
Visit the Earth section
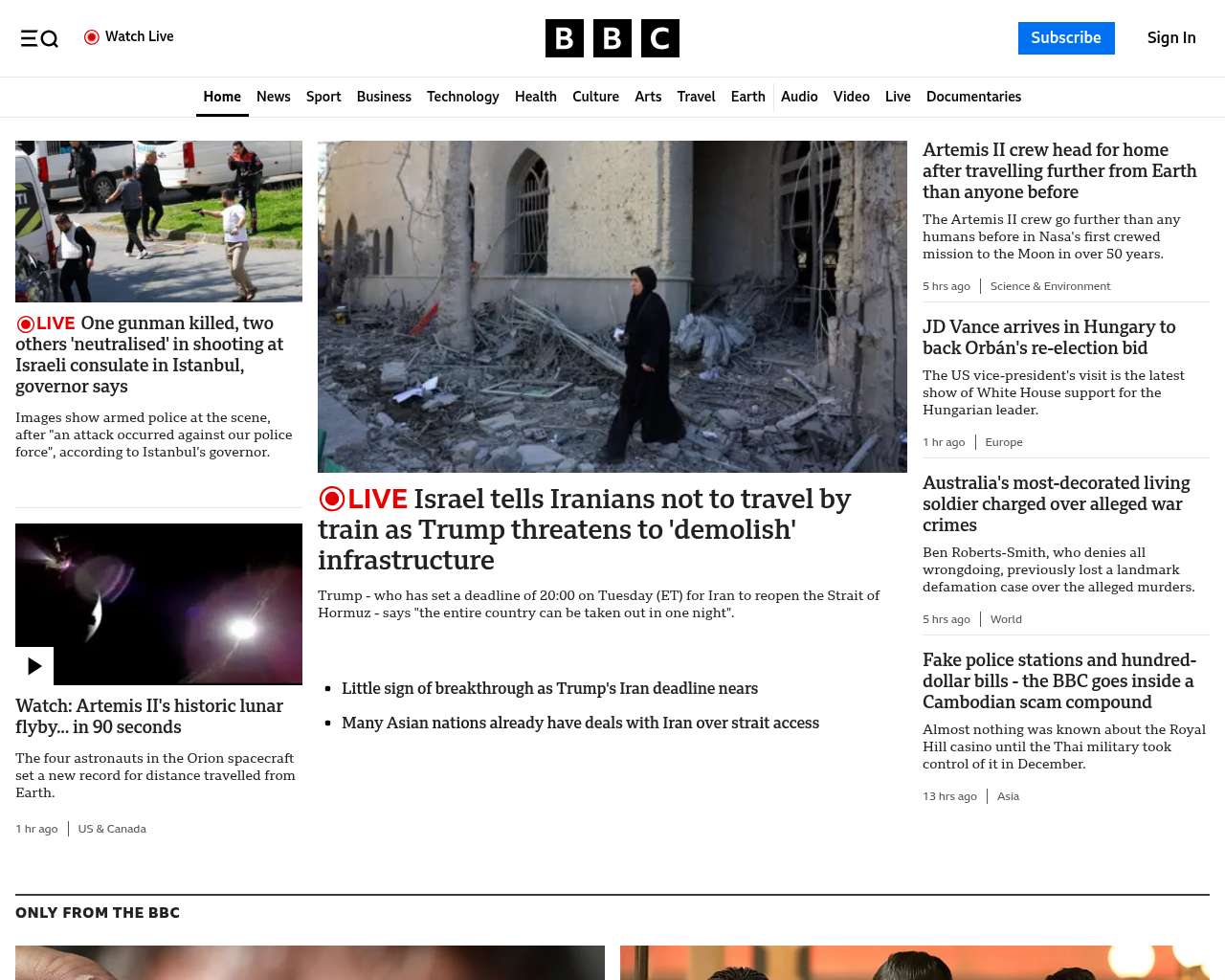pyautogui.click(x=748, y=97)
